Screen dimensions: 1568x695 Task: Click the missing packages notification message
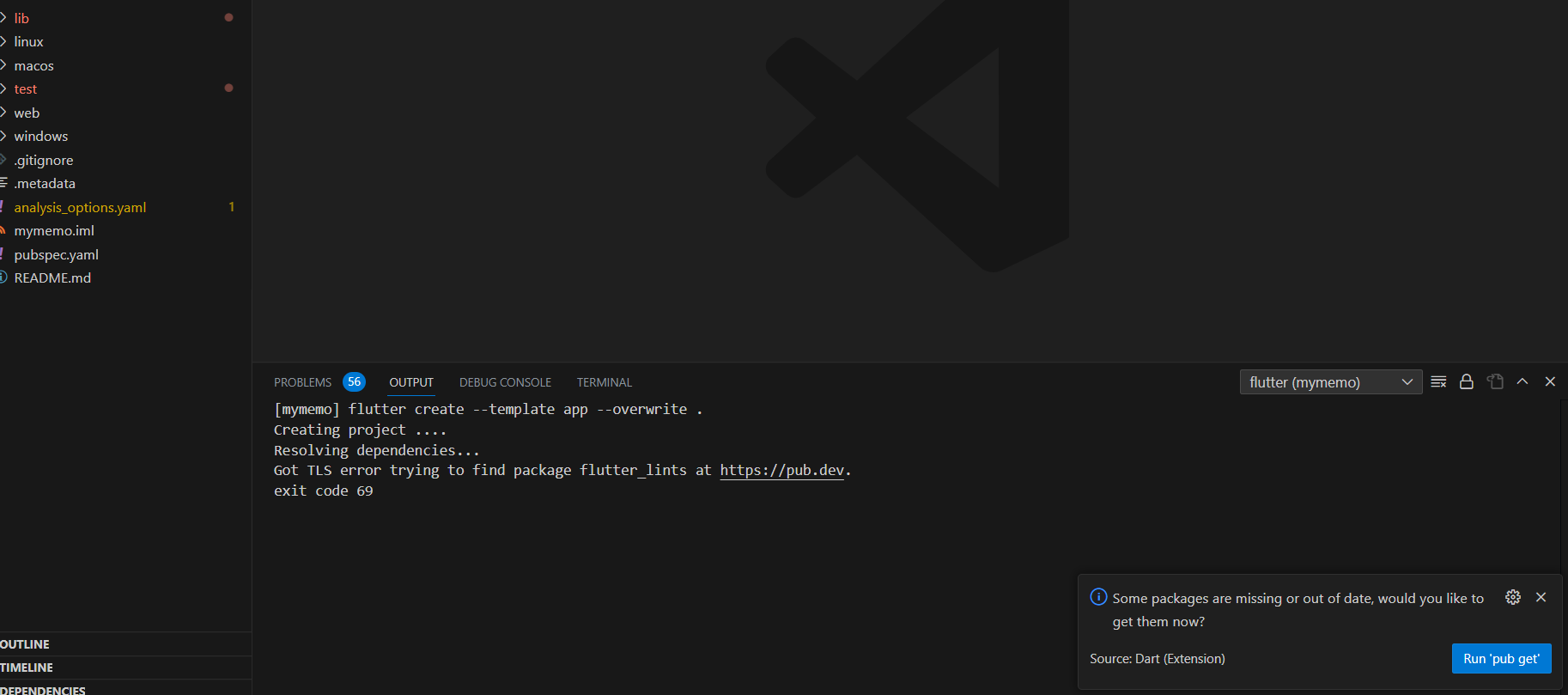pos(1298,610)
